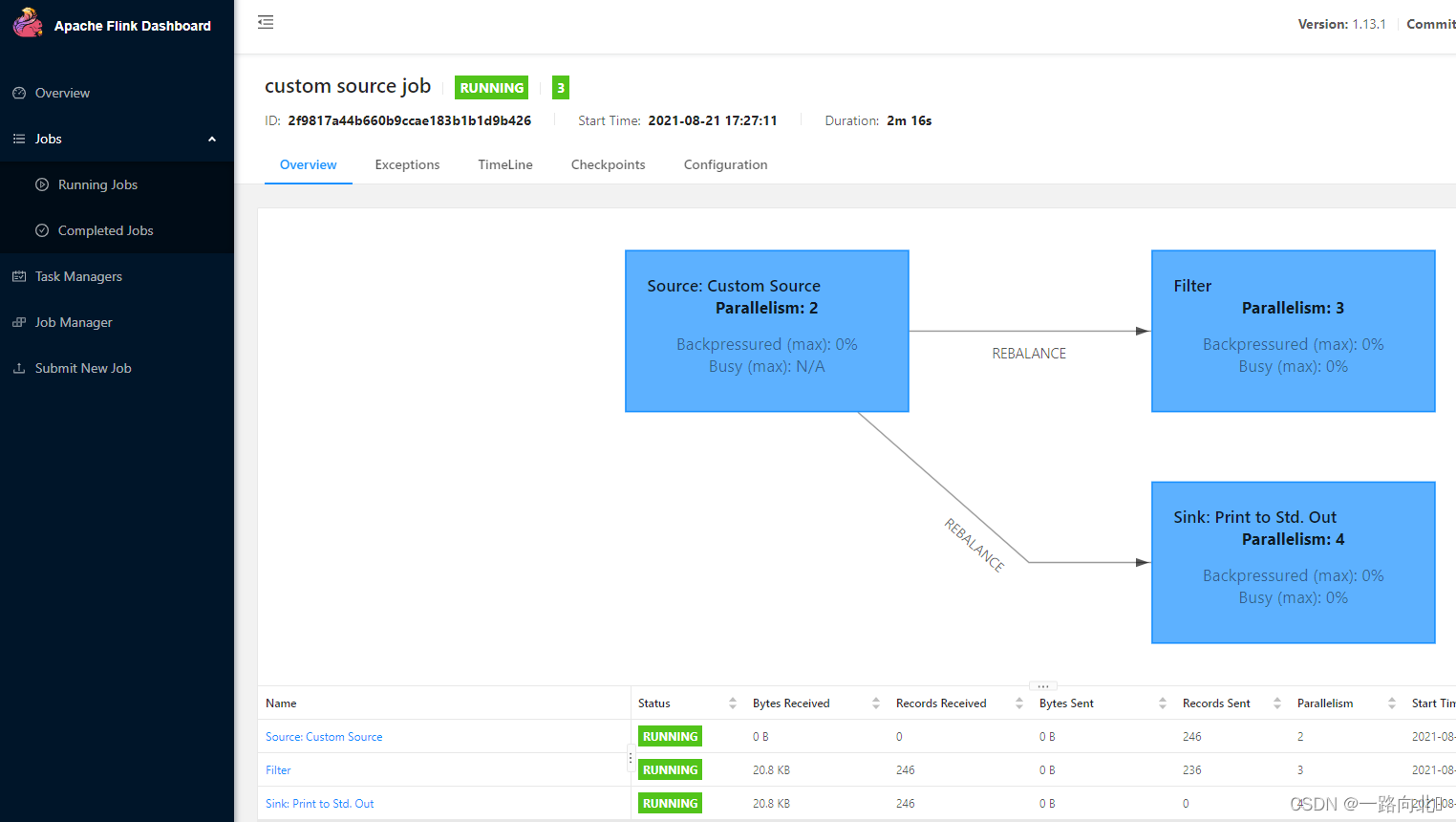The width and height of the screenshot is (1456, 822).
Task: Sort the table by Parallelism column
Action: click(x=1392, y=703)
